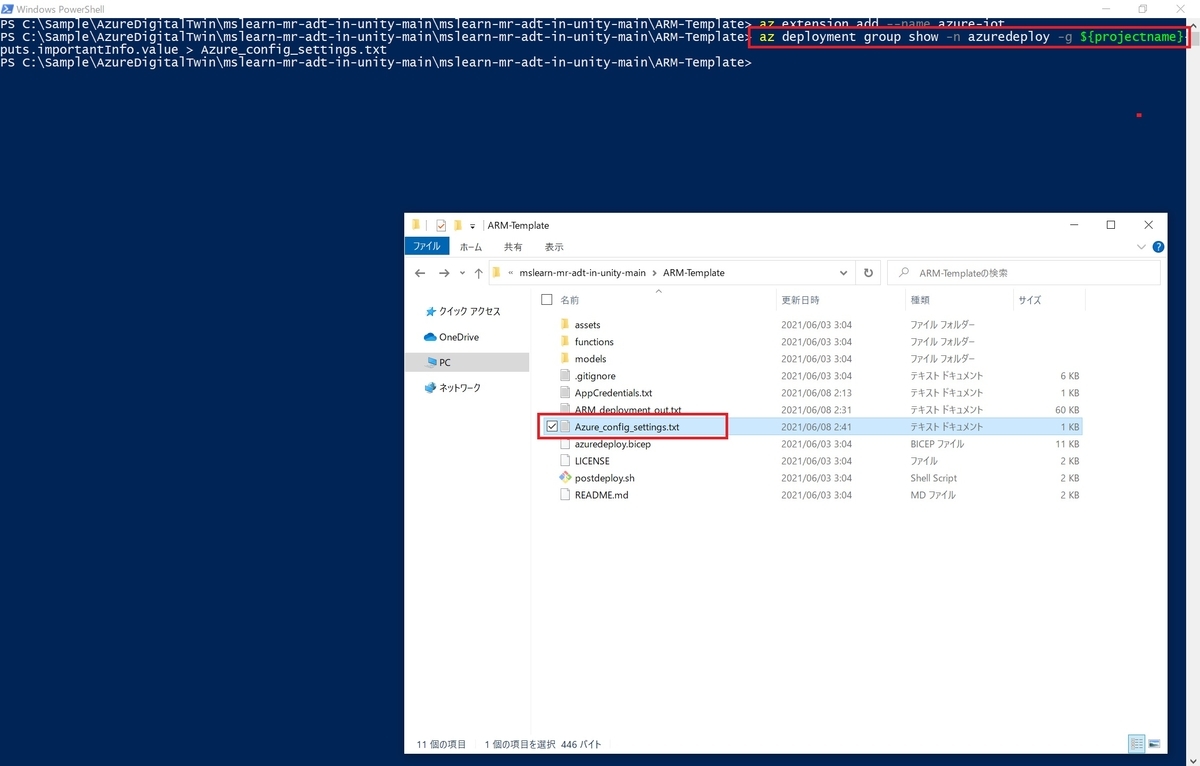Screen dimensions: 1200x766
Task: Select ネットワーク in the navigation pane
Action: tap(460, 388)
